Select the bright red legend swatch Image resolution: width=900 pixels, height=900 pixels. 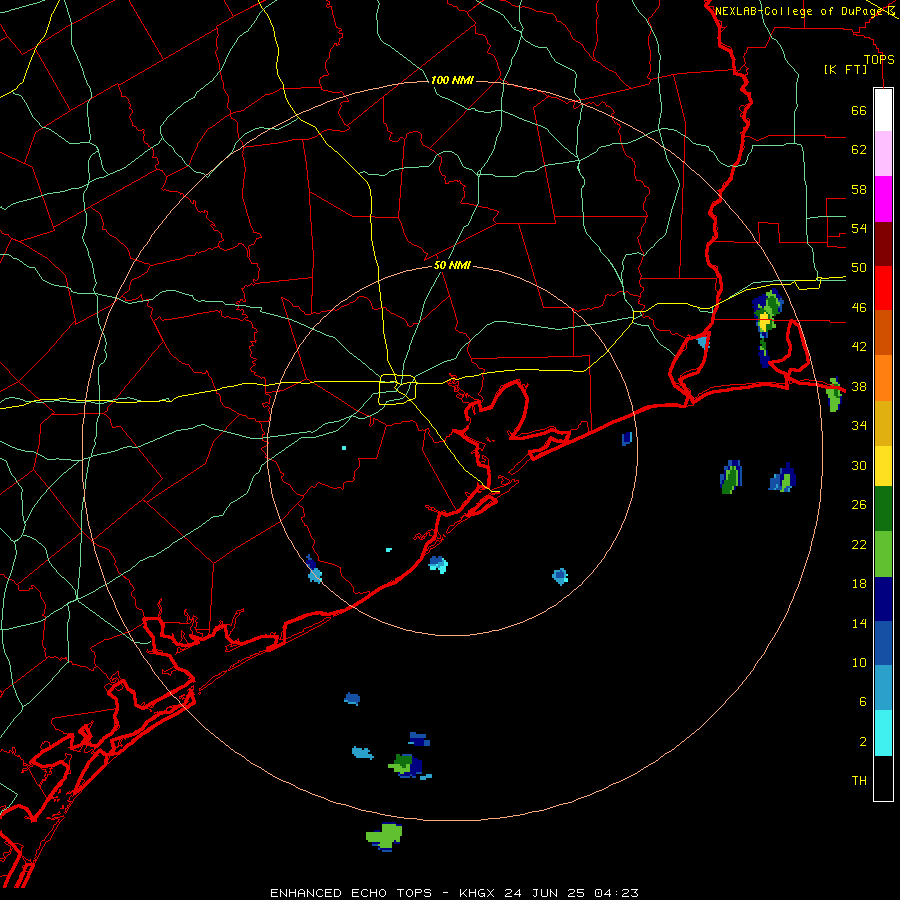(x=883, y=288)
